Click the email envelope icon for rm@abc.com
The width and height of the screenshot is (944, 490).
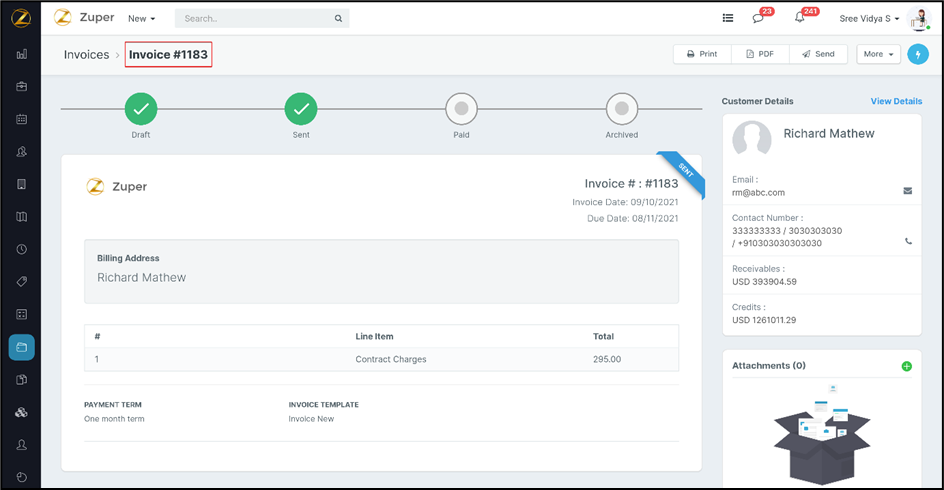[x=907, y=191]
